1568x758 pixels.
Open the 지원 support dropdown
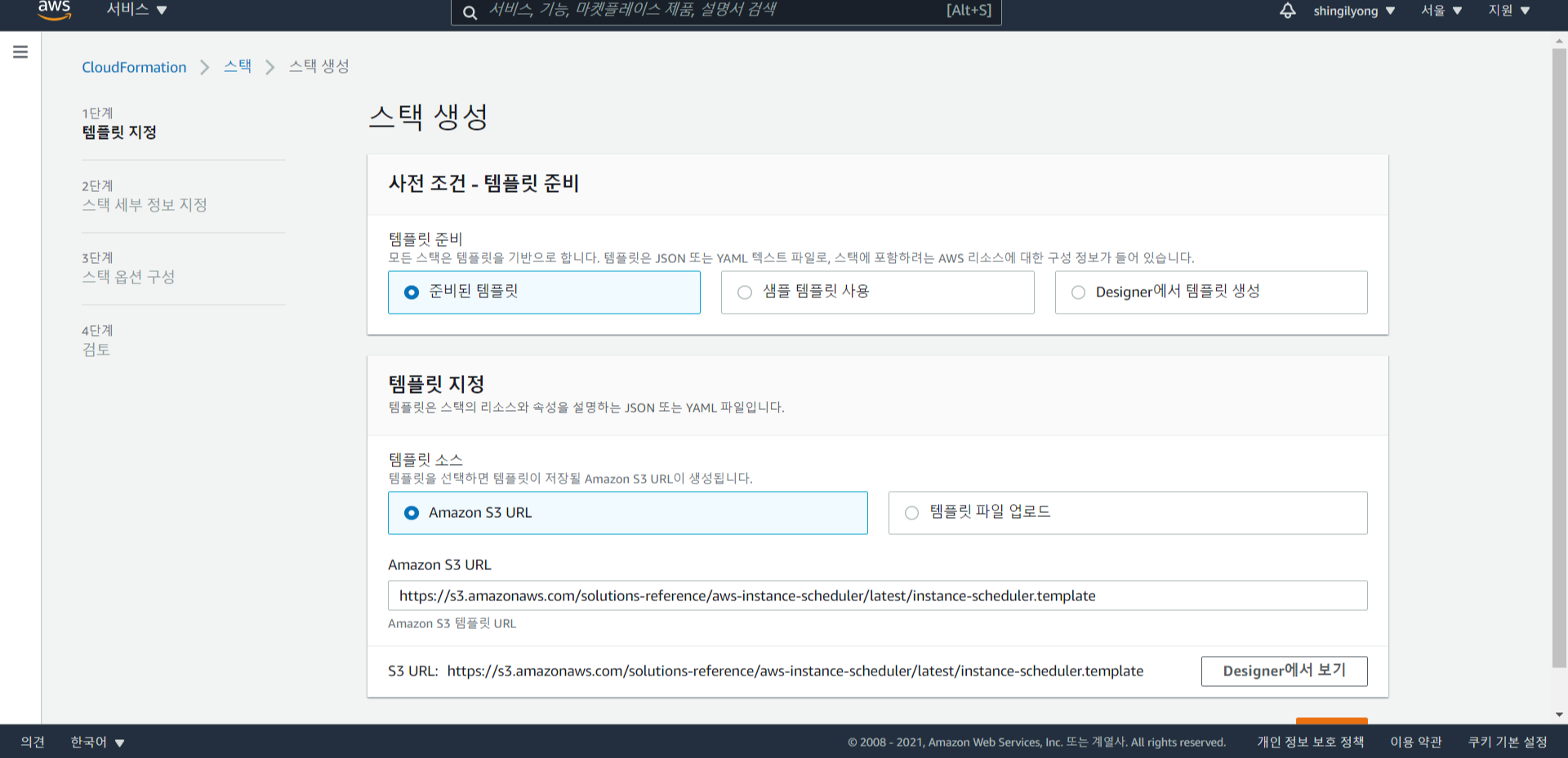[1508, 11]
